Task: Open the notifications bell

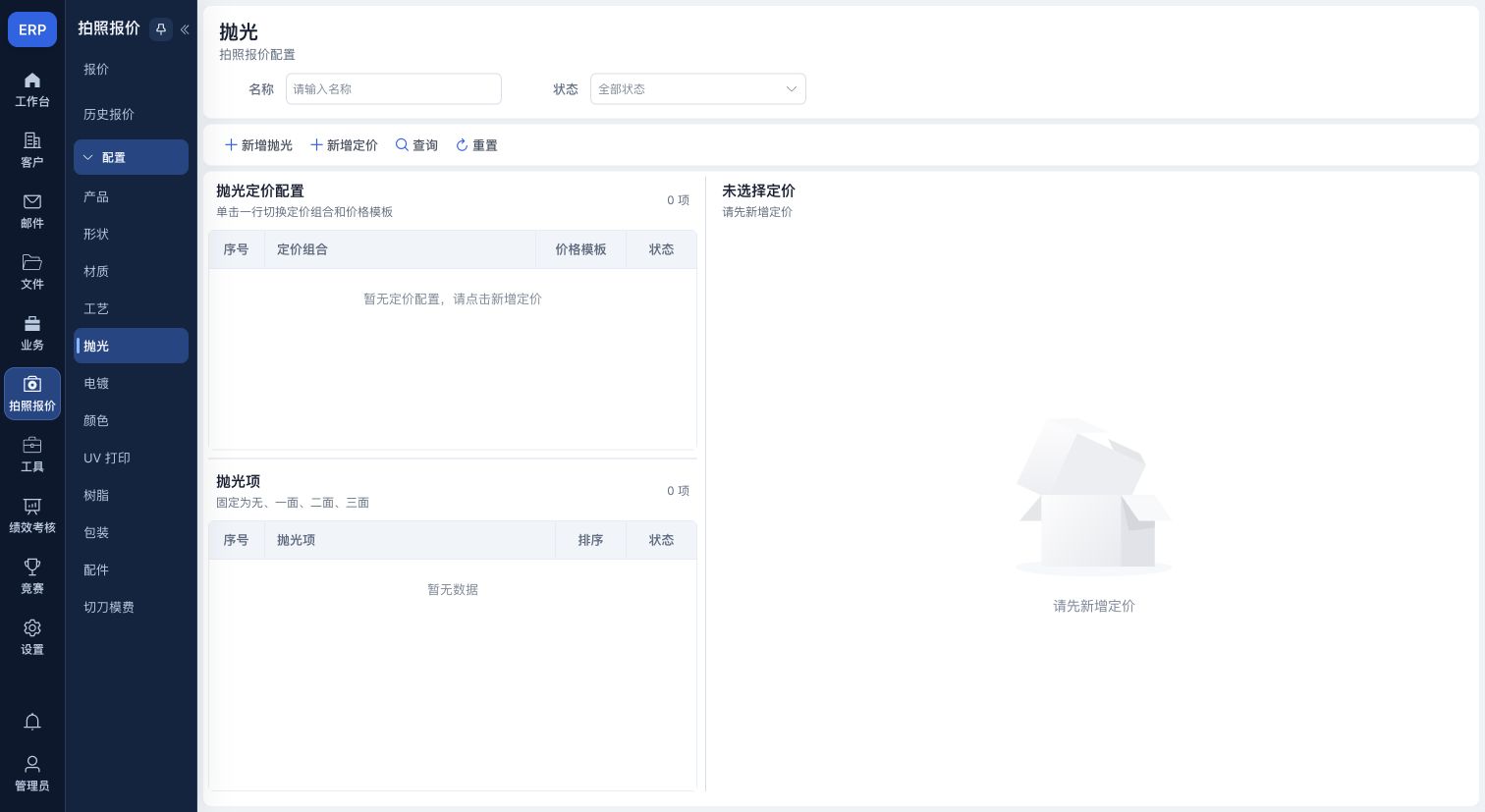Action: pyautogui.click(x=32, y=722)
